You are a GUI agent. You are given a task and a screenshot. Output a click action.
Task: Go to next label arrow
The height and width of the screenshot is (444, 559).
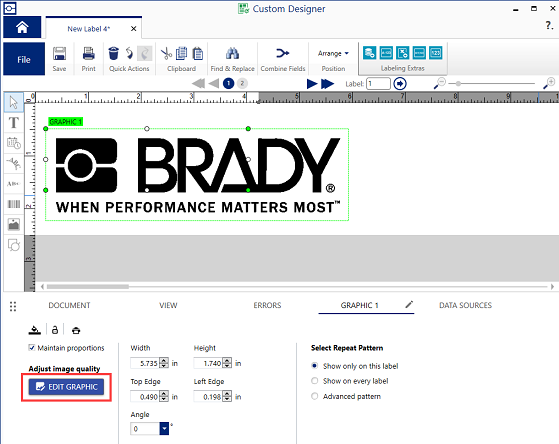point(312,84)
